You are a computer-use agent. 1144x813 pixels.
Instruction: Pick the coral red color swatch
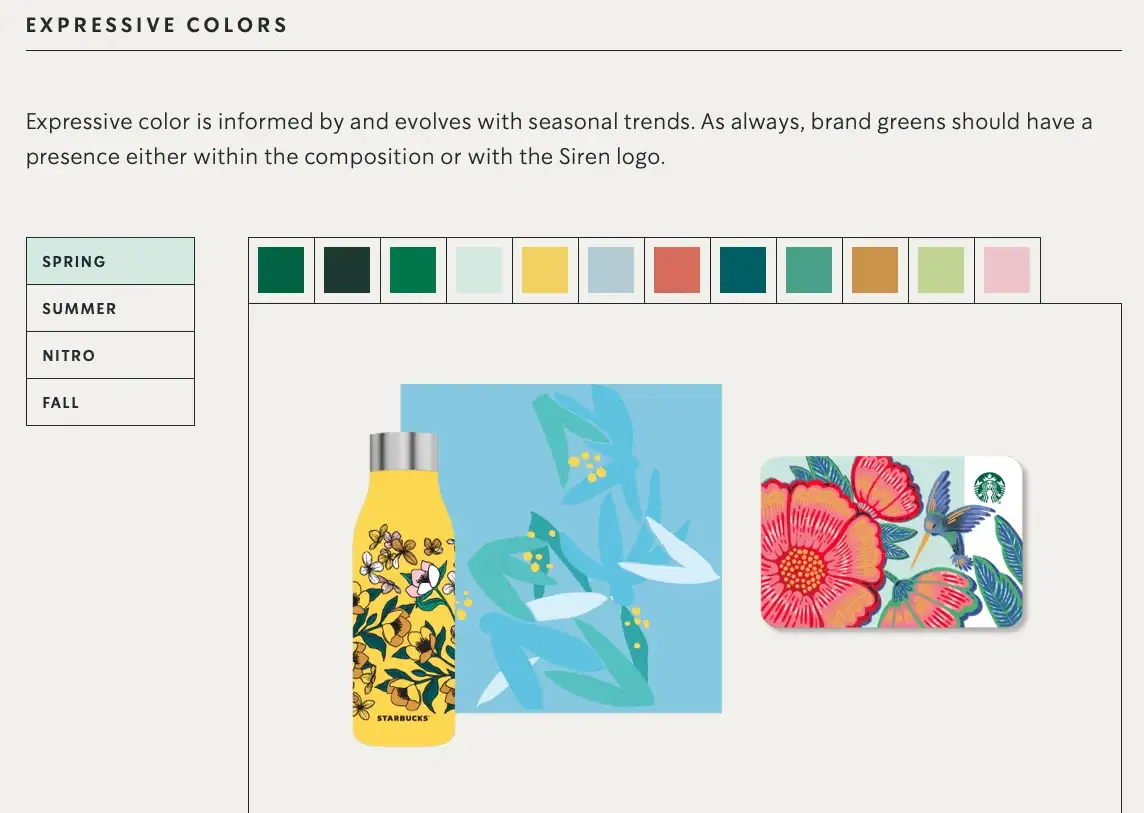677,270
